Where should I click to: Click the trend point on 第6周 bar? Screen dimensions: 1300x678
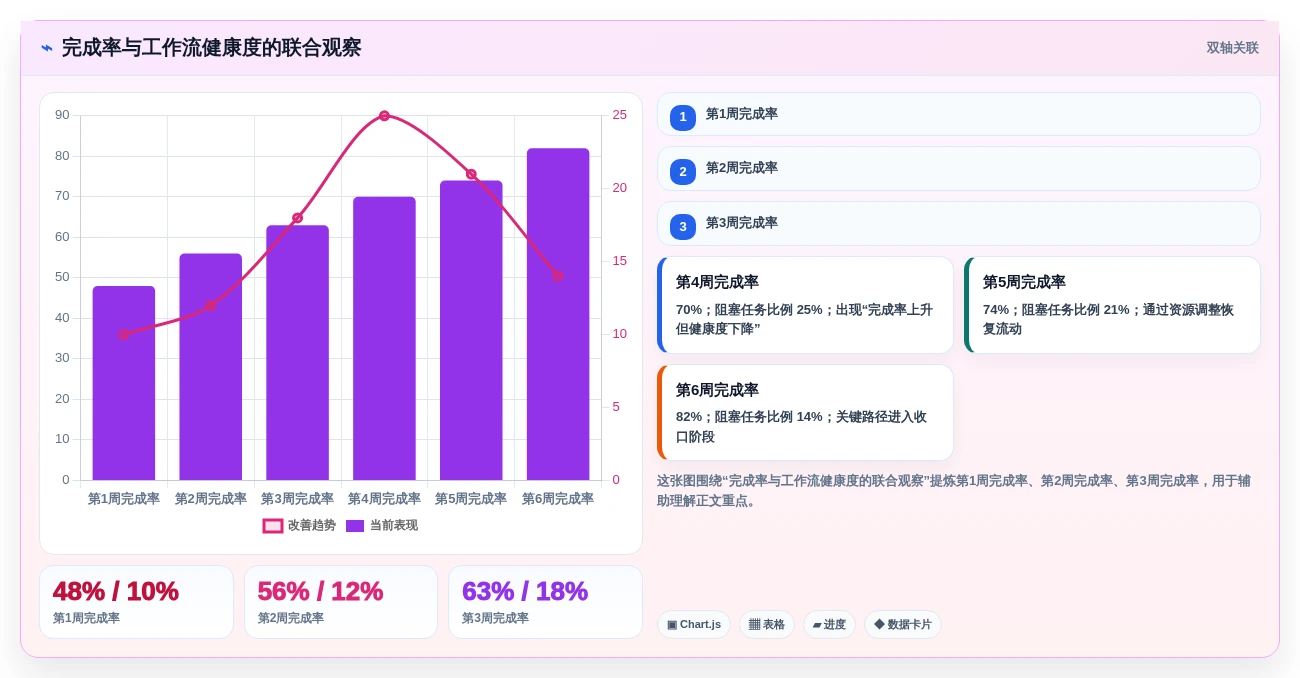[x=558, y=276]
